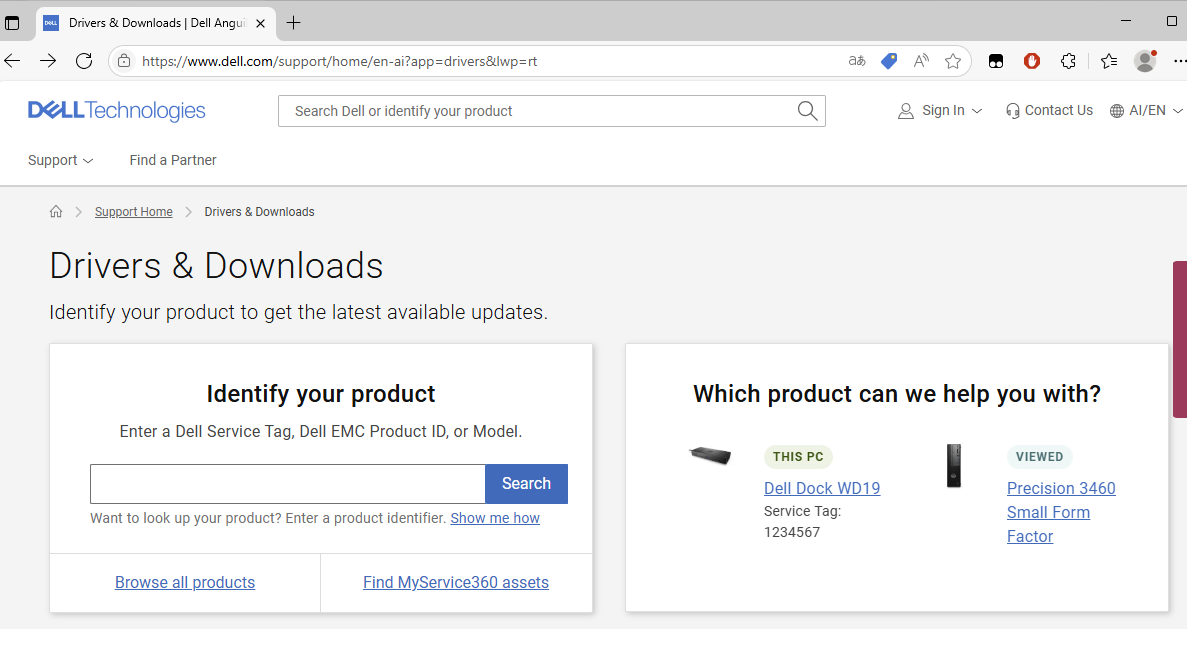Viewport: 1187px width, 666px height.
Task: Open the Show me how link
Action: pos(495,518)
